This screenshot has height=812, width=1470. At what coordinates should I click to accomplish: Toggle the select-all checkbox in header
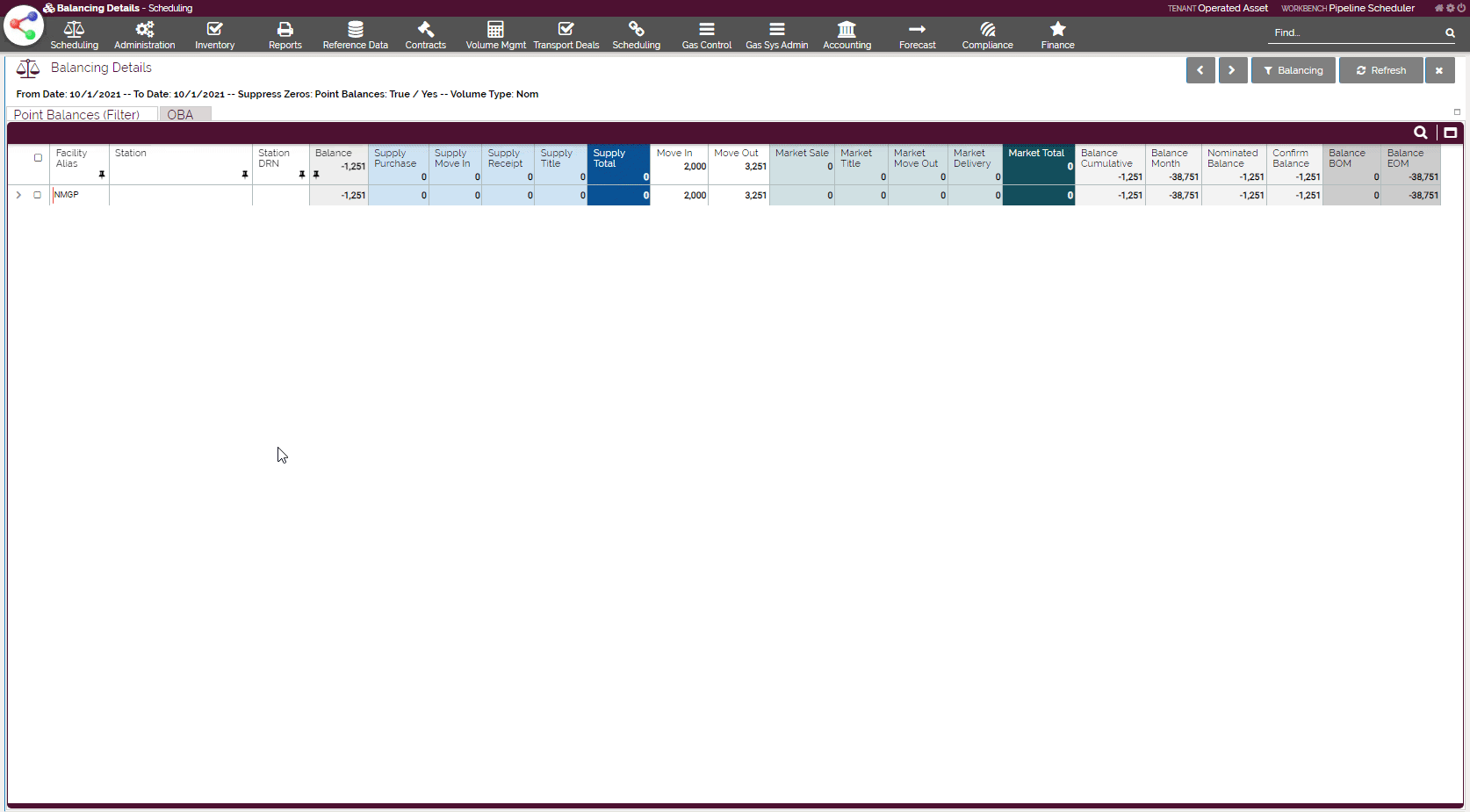(38, 158)
